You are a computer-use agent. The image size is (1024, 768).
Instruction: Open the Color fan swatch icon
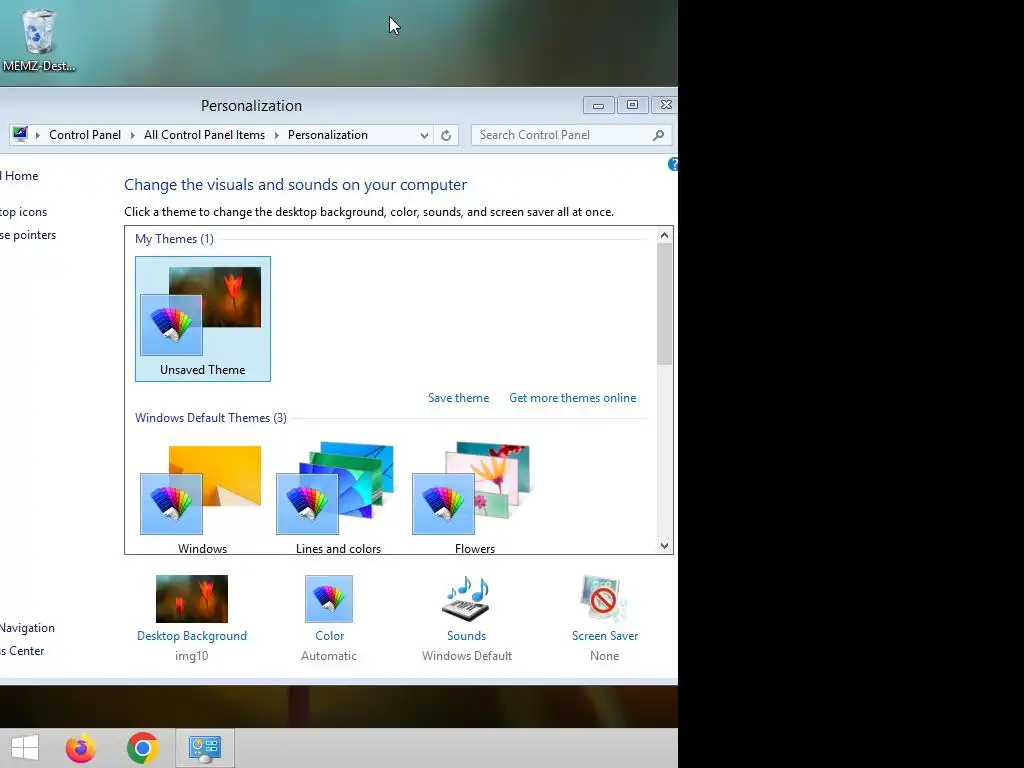tap(329, 598)
